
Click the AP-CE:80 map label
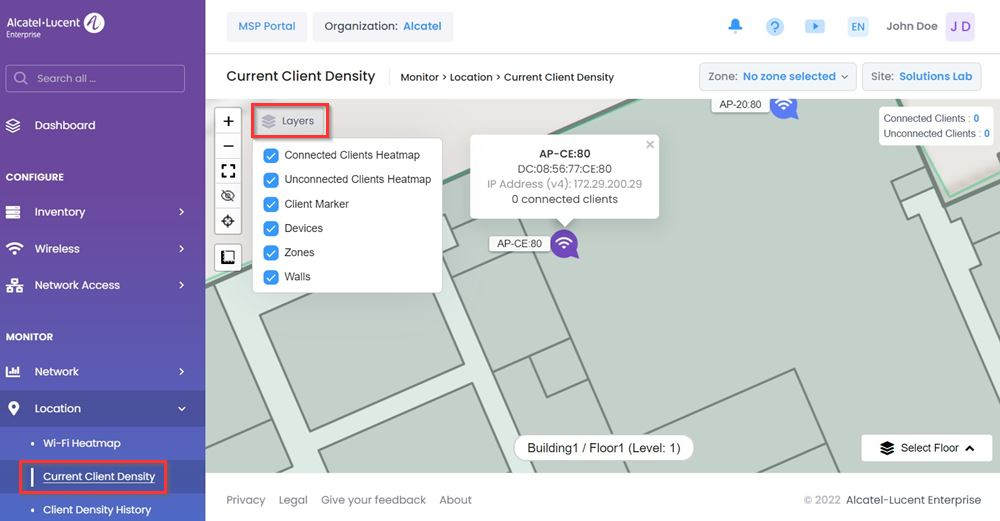519,244
